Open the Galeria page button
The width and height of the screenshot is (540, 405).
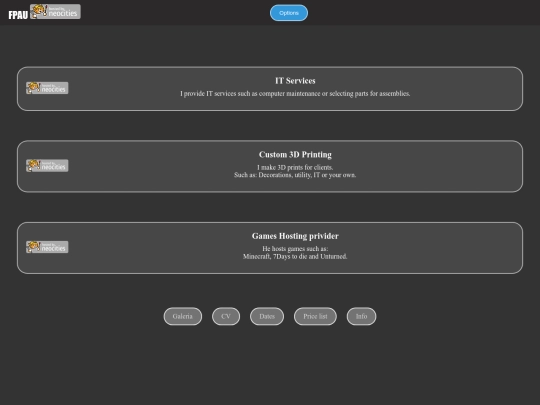(183, 316)
